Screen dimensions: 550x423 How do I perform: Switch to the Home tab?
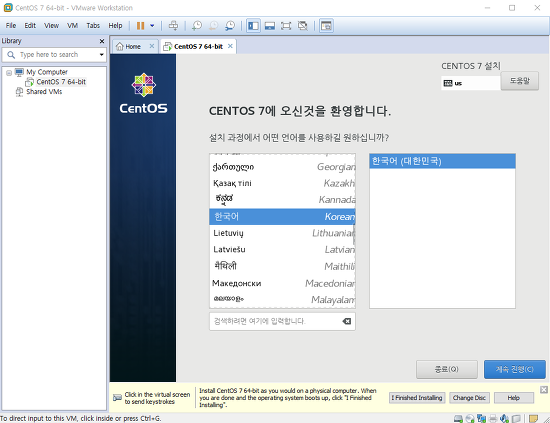click(x=133, y=46)
